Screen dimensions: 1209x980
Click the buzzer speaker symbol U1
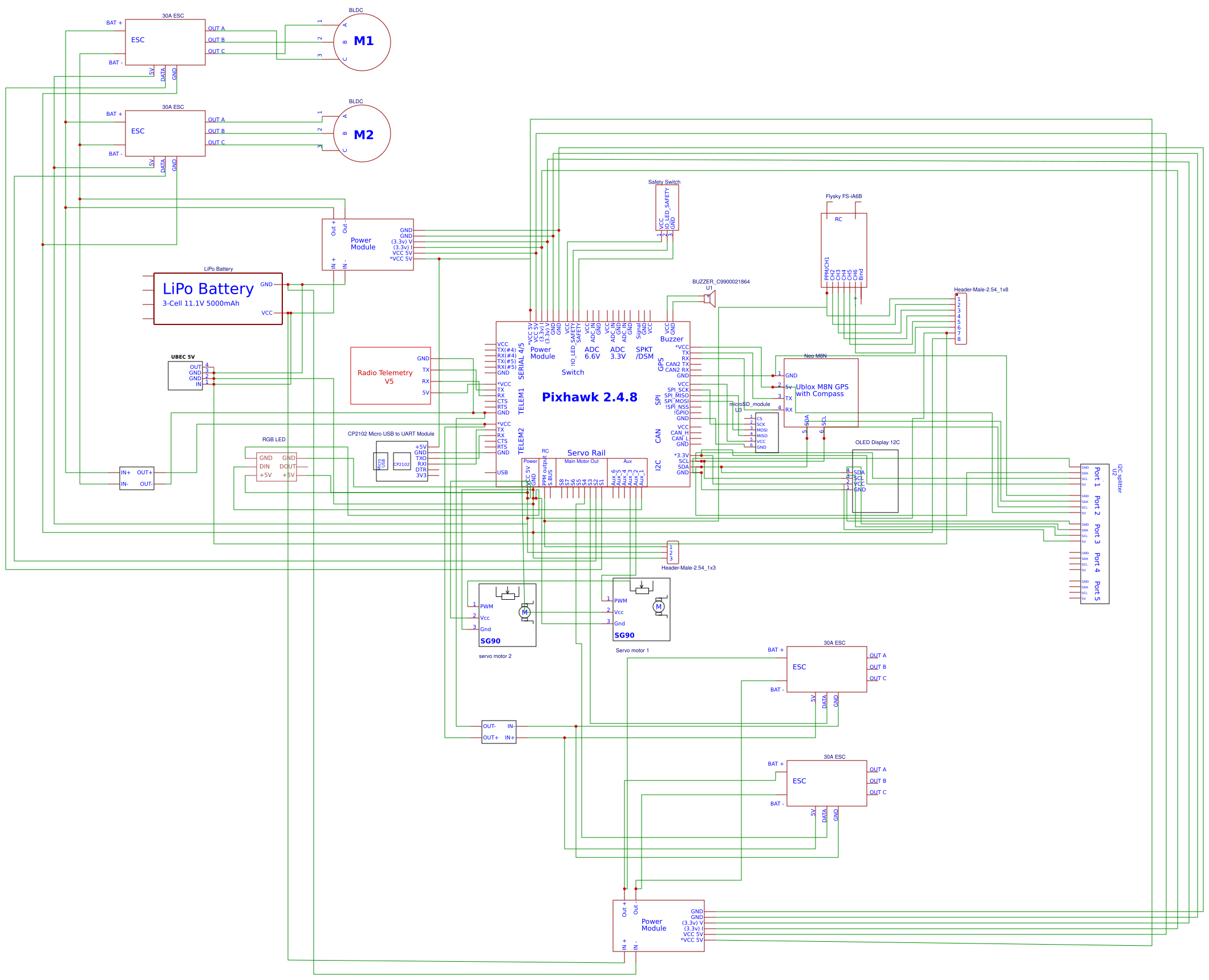click(x=711, y=299)
